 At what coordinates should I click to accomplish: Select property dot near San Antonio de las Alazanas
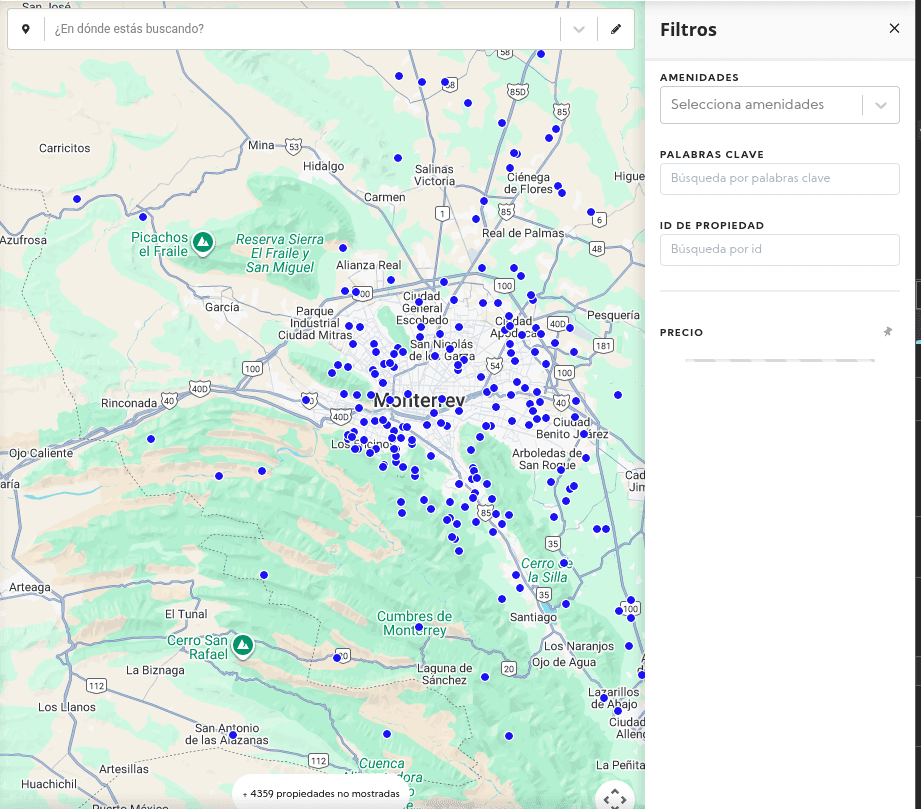(x=233, y=735)
